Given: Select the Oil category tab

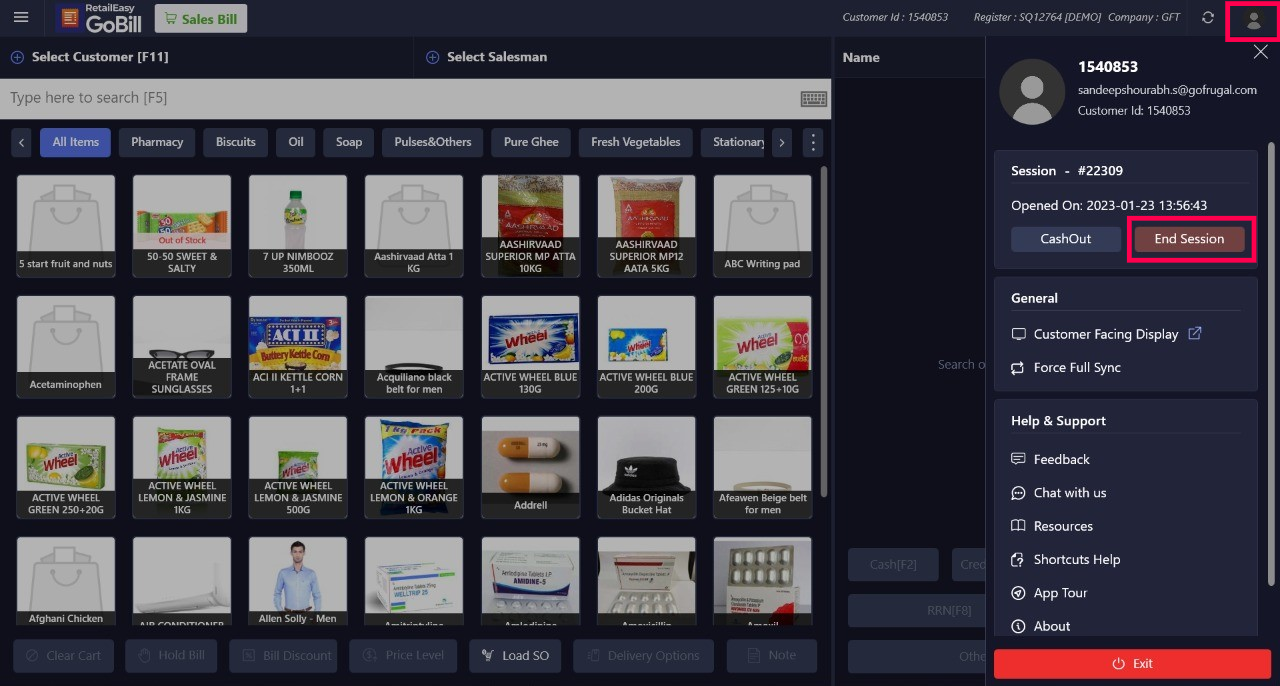Looking at the screenshot, I should (296, 142).
